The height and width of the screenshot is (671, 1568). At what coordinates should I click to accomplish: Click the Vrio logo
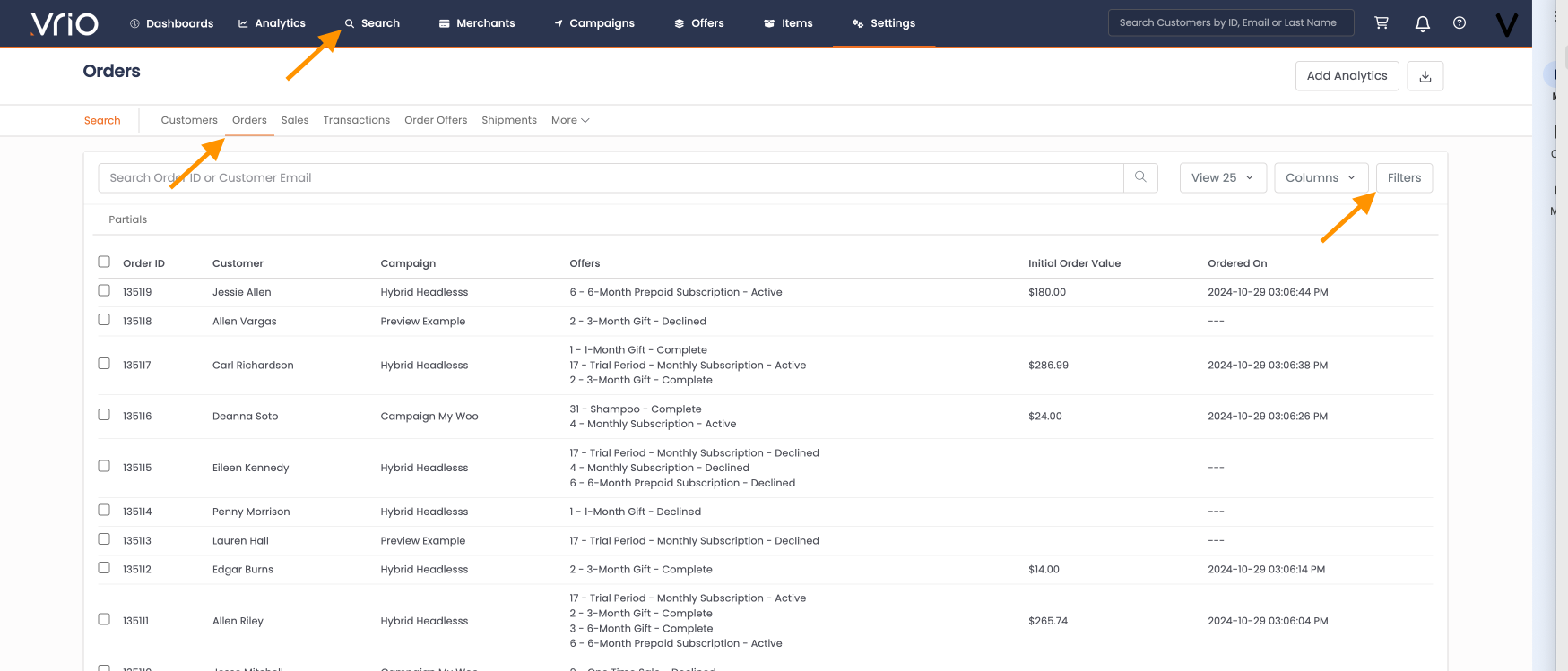click(64, 23)
